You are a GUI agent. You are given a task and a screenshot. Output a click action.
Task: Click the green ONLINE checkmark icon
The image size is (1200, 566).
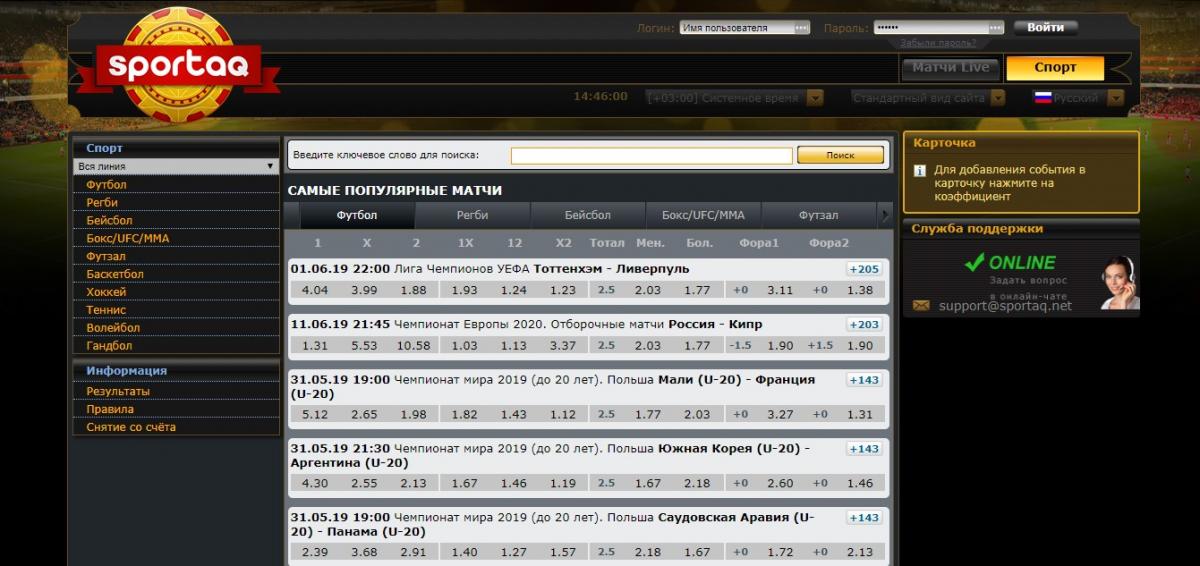pyautogui.click(x=974, y=262)
